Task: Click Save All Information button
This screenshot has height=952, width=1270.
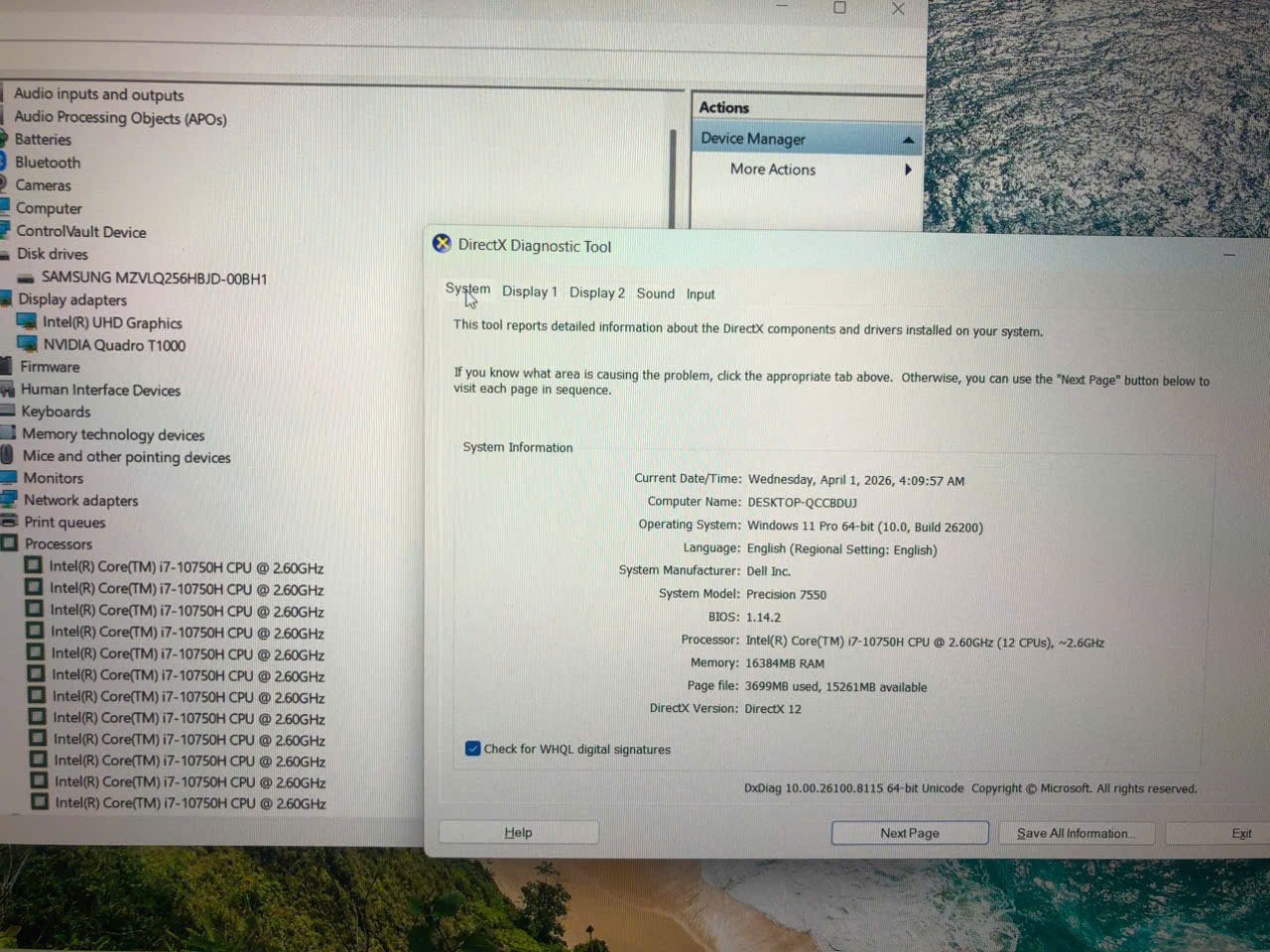Action: click(x=1075, y=833)
